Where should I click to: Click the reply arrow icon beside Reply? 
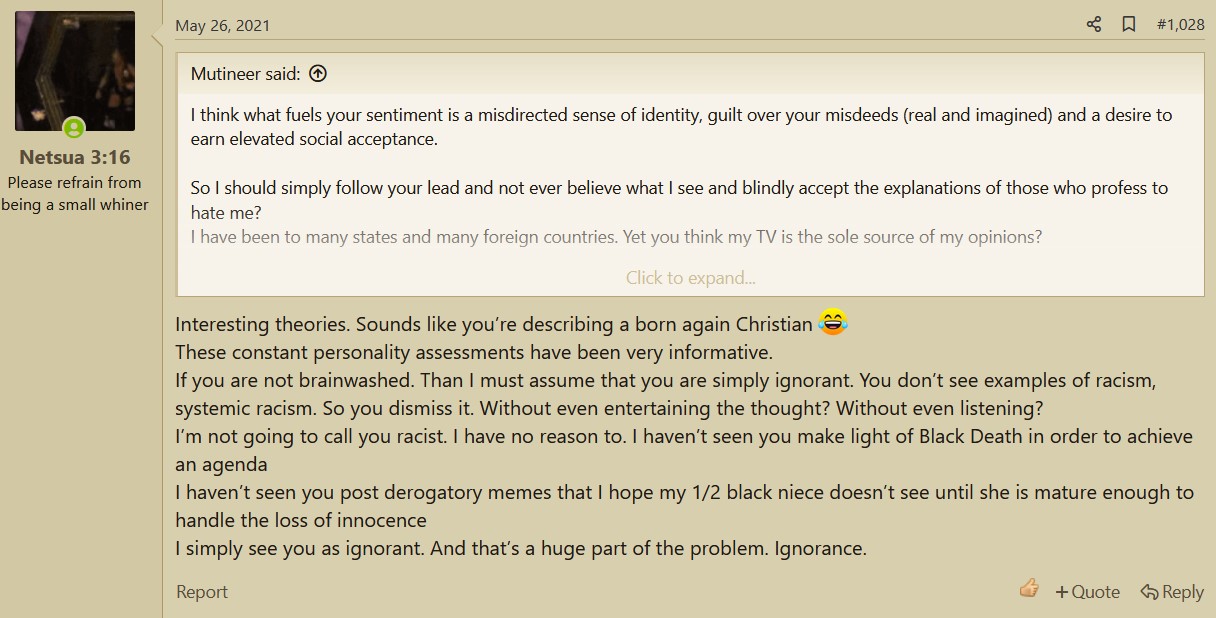1149,592
